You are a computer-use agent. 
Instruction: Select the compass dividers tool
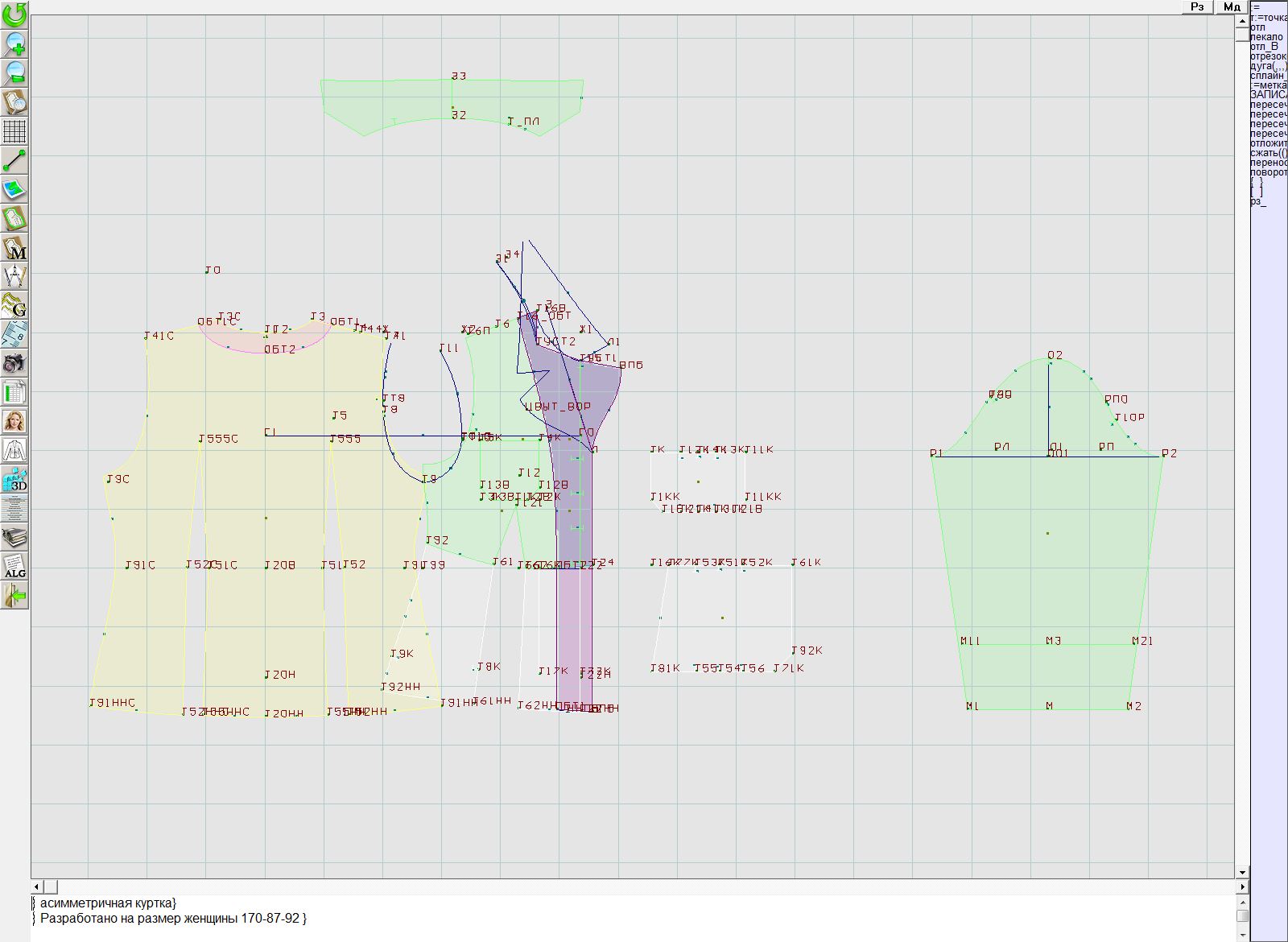[14, 276]
